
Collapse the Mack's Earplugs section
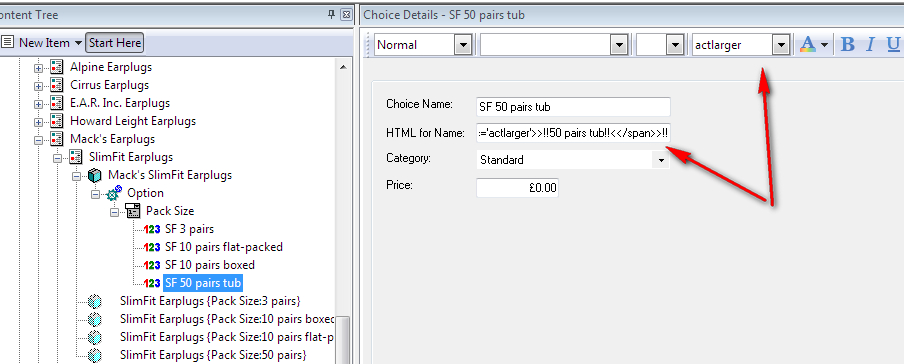[x=39, y=140]
